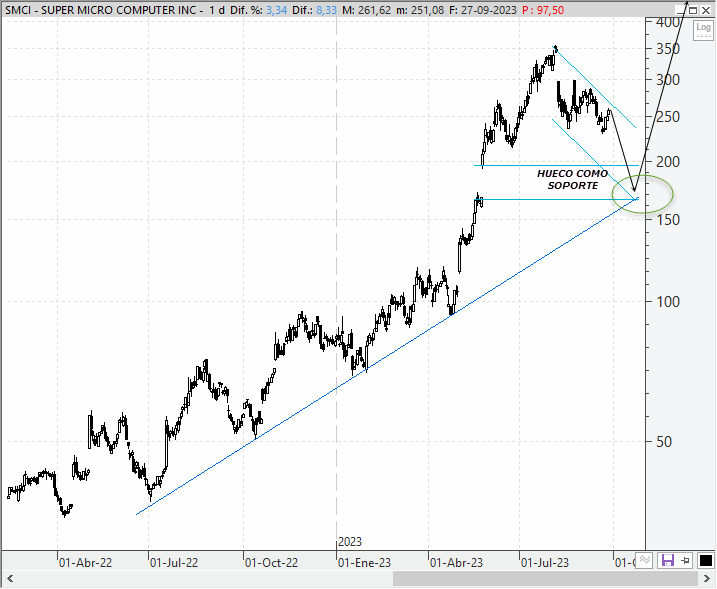717x589 pixels.
Task: Maximize the SMCI chart window
Action: coord(693,10)
